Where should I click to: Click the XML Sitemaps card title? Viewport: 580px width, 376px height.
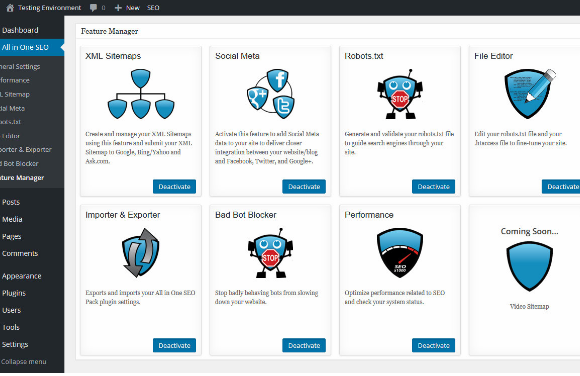pos(113,56)
